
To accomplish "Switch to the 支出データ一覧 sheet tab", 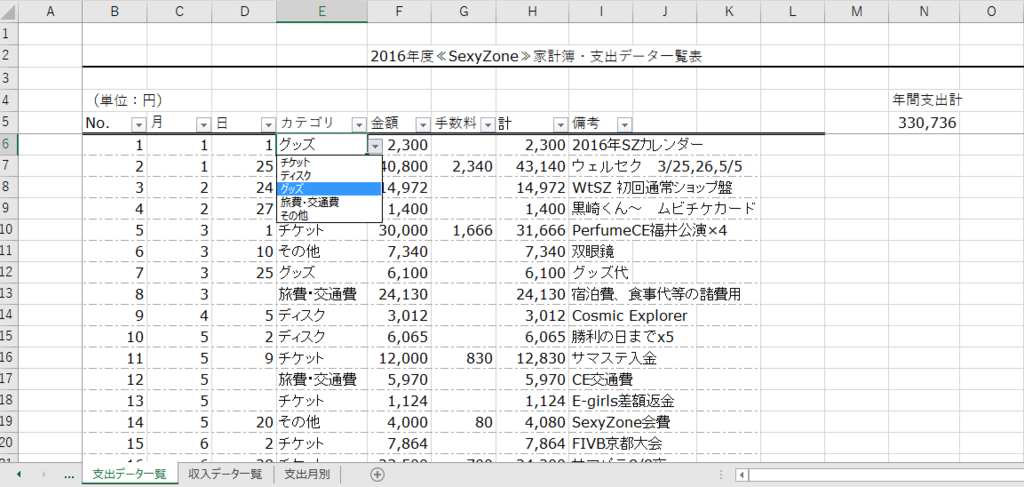I will coord(130,475).
